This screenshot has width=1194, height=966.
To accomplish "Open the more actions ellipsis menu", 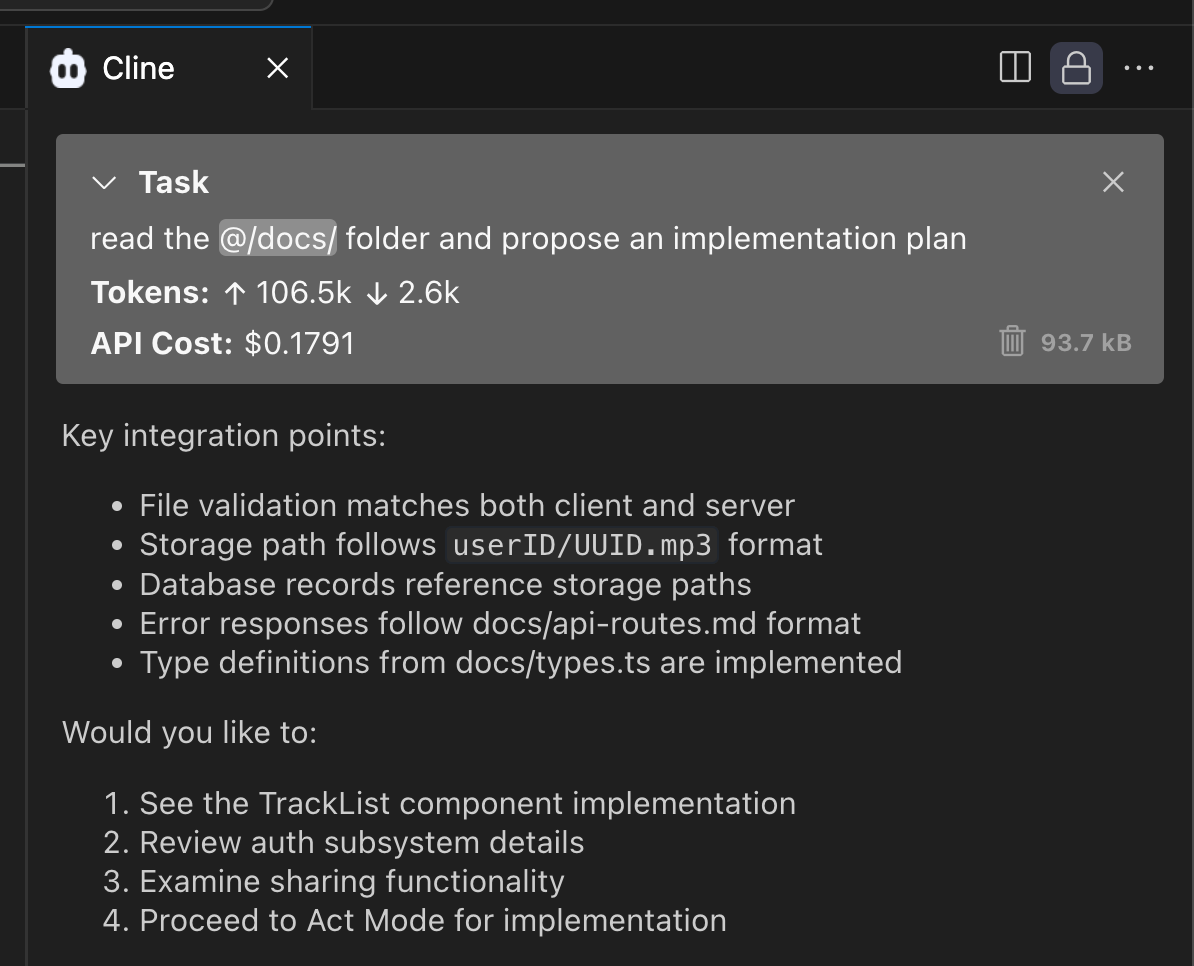I will pyautogui.click(x=1138, y=68).
